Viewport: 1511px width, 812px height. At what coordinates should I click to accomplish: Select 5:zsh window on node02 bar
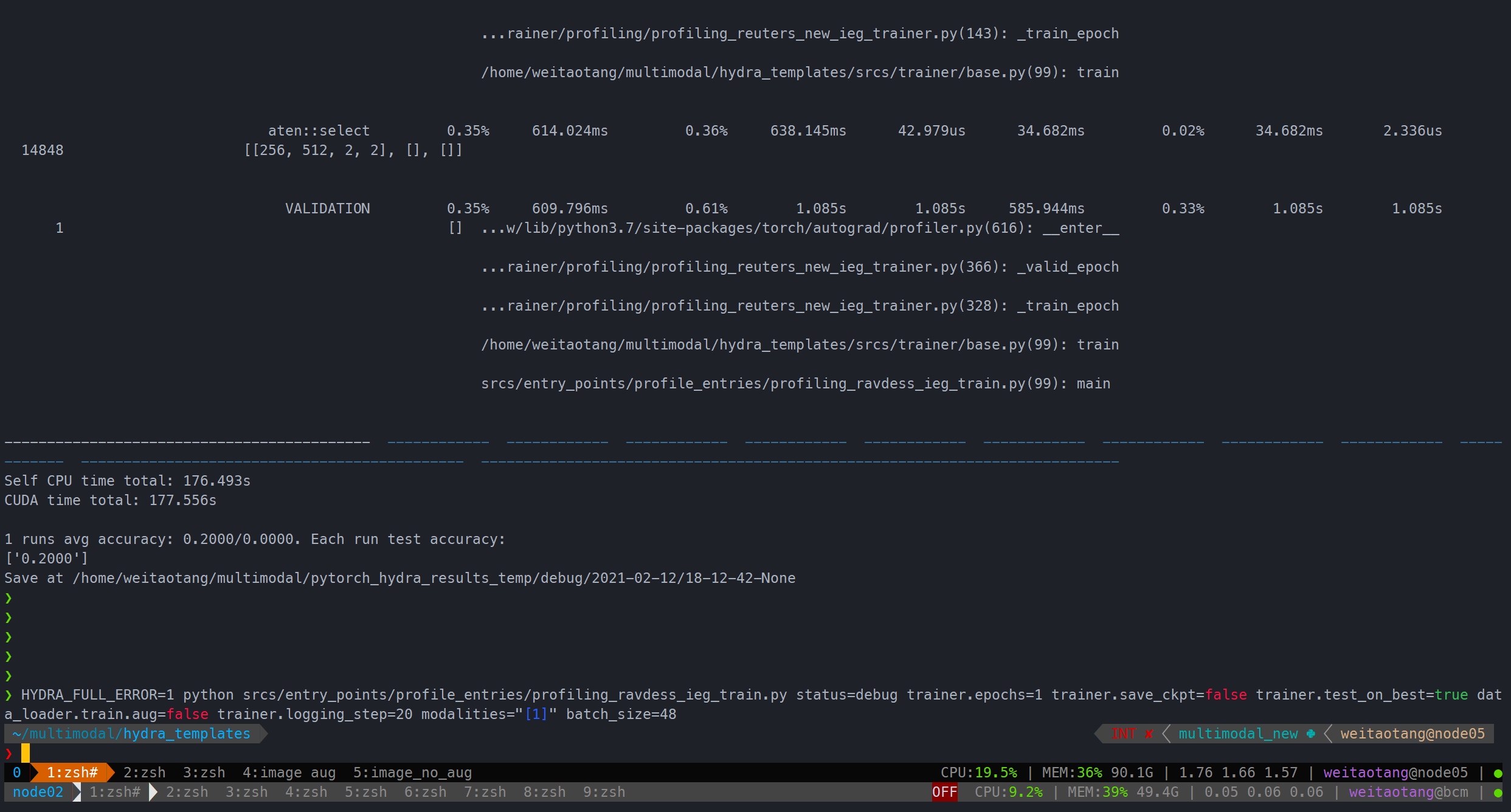click(x=366, y=792)
